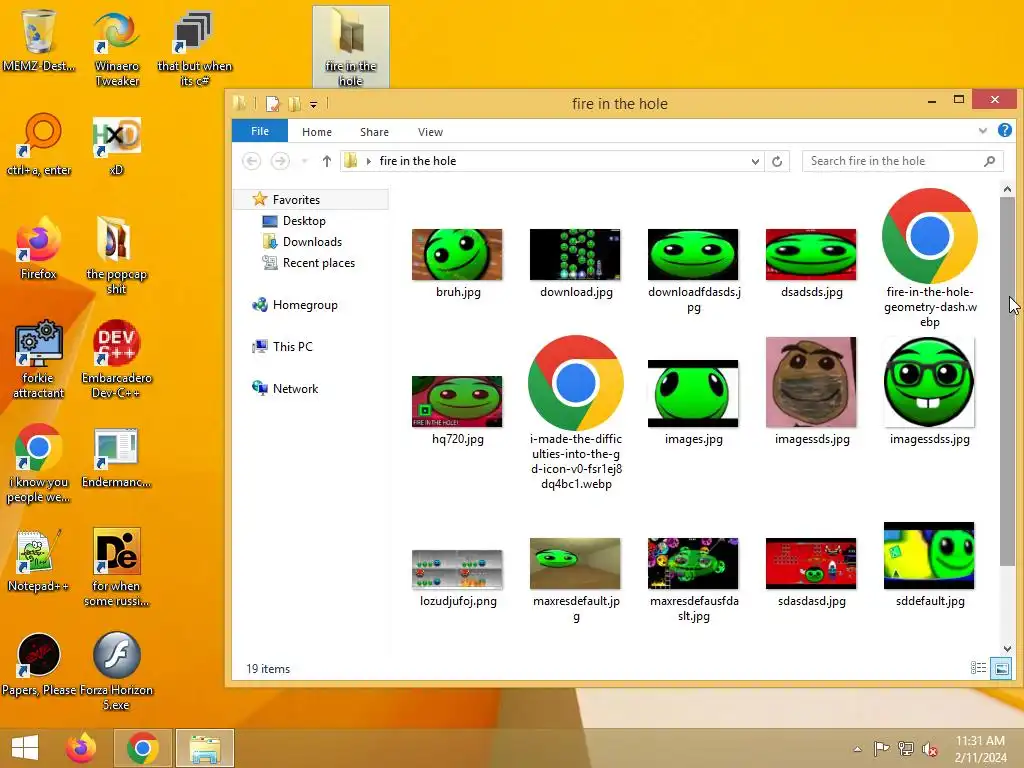Image resolution: width=1024 pixels, height=768 pixels.
Task: Open Recent places in navigation pane
Action: point(309,263)
